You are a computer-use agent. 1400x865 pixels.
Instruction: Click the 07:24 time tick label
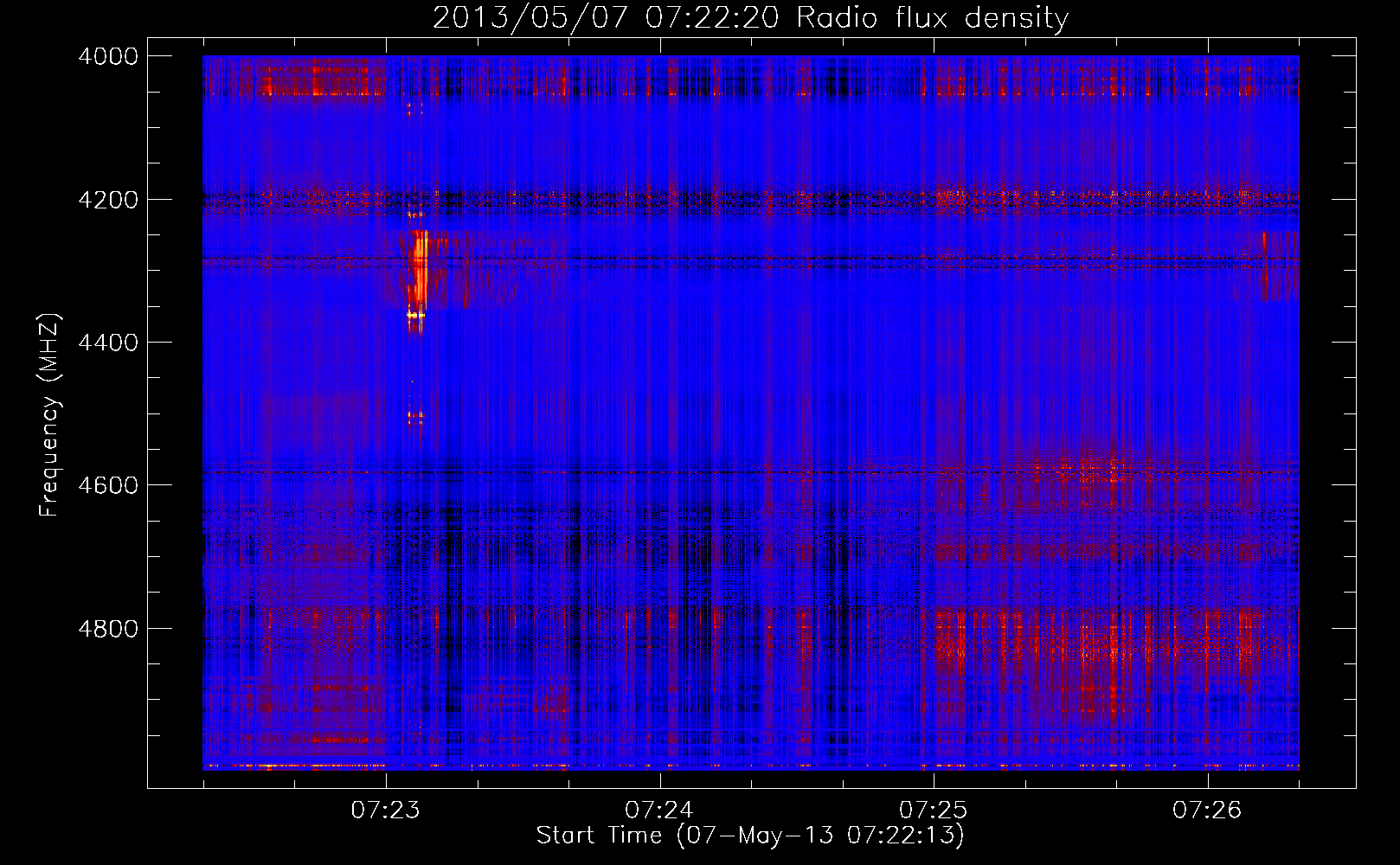pyautogui.click(x=660, y=810)
